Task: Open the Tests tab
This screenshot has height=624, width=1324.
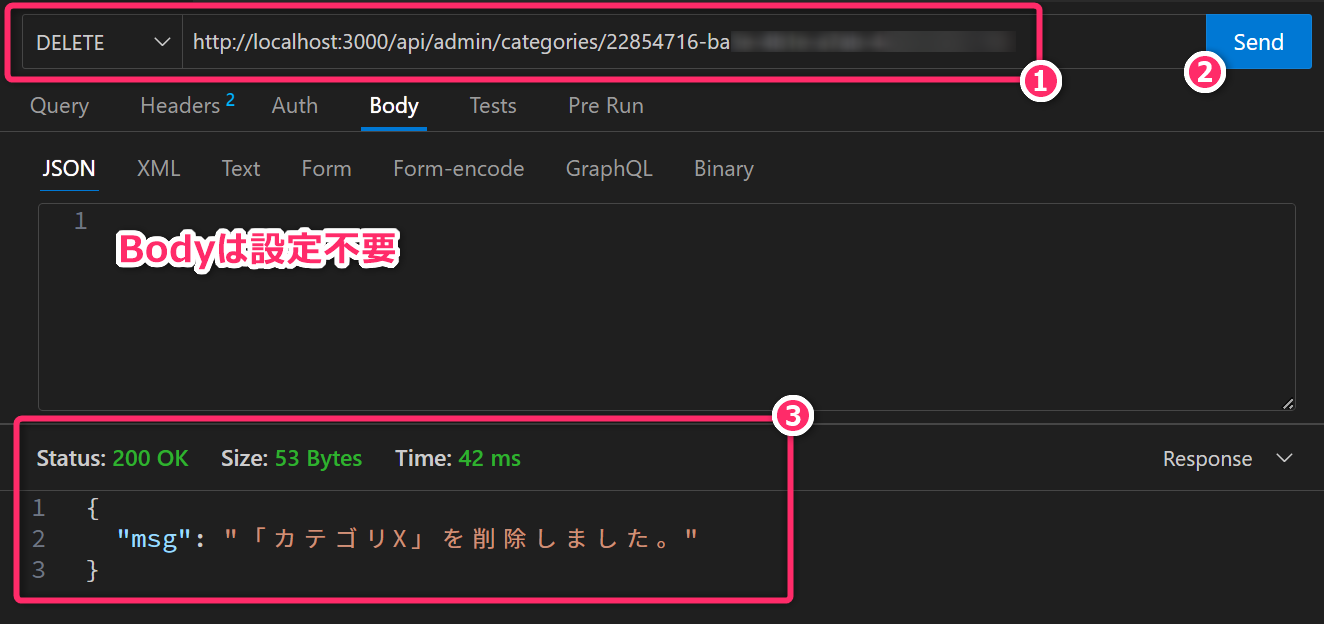Action: pyautogui.click(x=493, y=106)
